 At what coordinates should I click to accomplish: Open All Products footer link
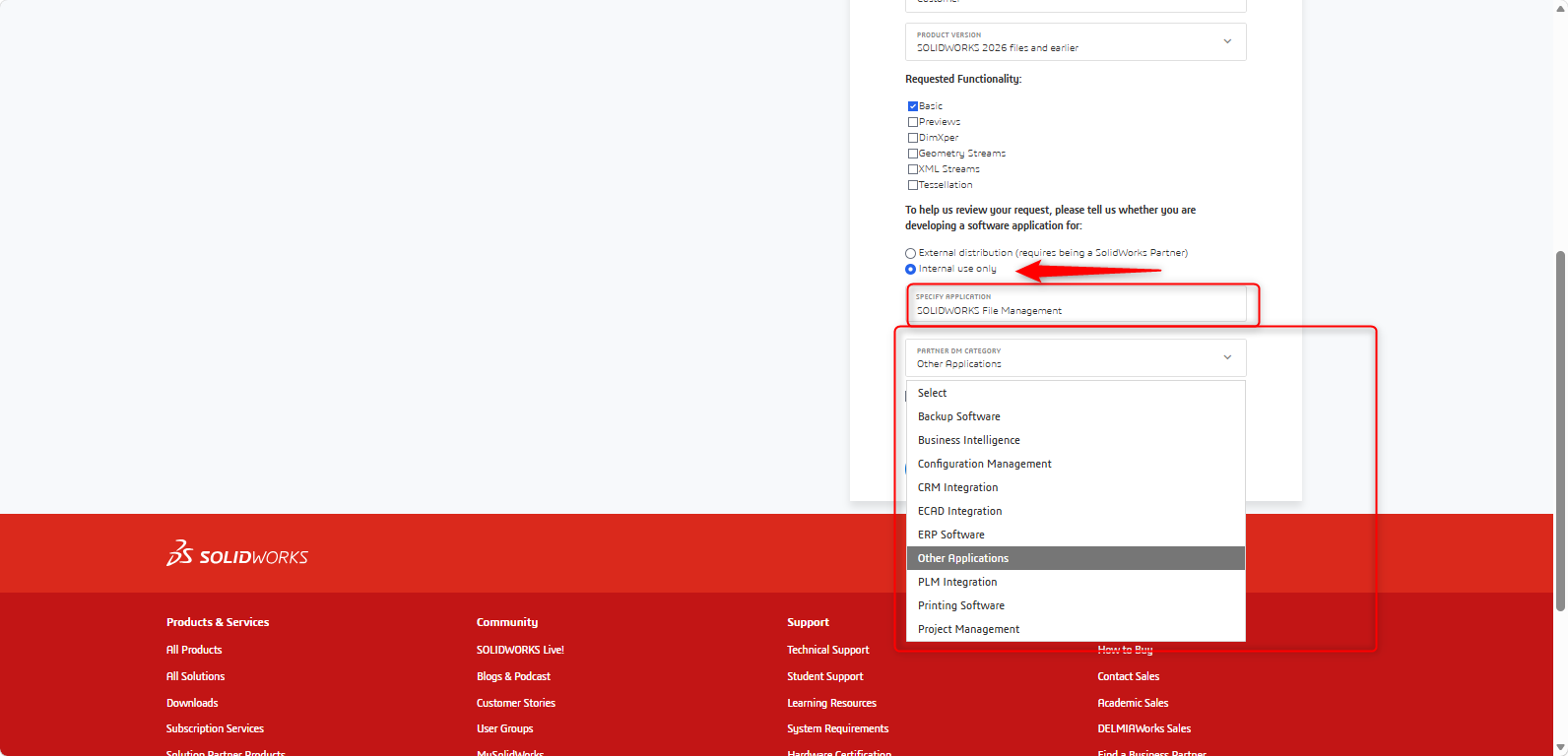[194, 650]
